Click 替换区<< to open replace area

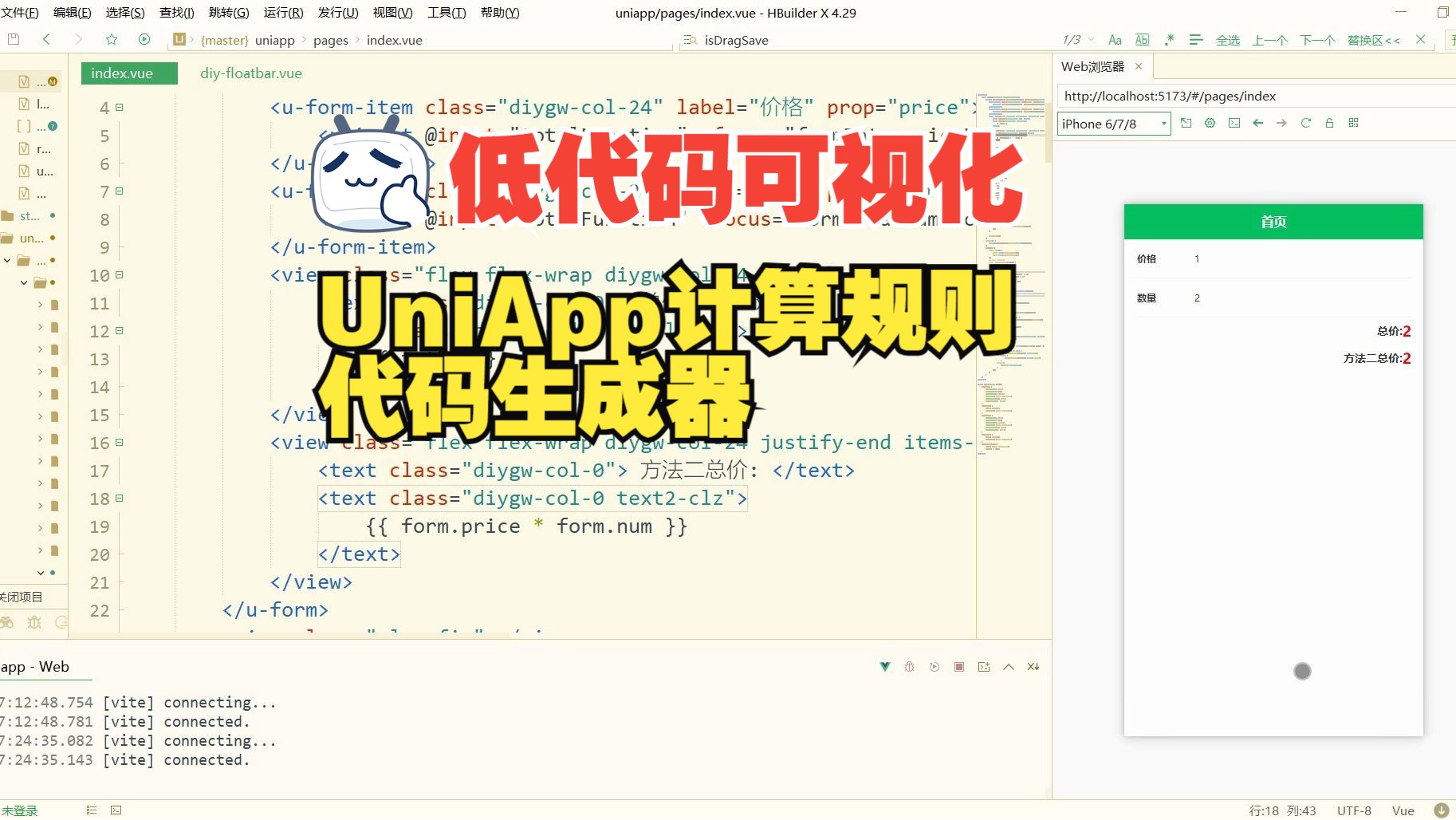(1371, 39)
